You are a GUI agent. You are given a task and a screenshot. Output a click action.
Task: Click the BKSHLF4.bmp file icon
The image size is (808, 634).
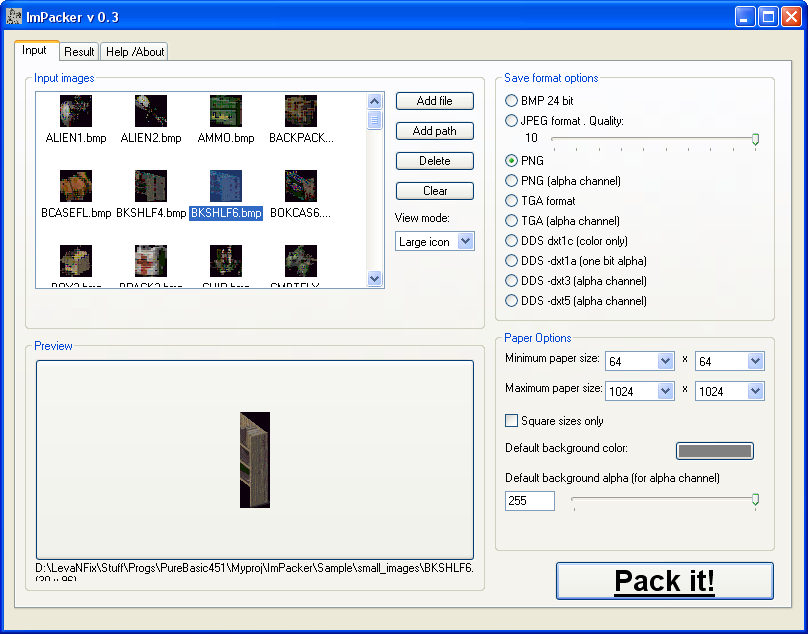pos(151,186)
